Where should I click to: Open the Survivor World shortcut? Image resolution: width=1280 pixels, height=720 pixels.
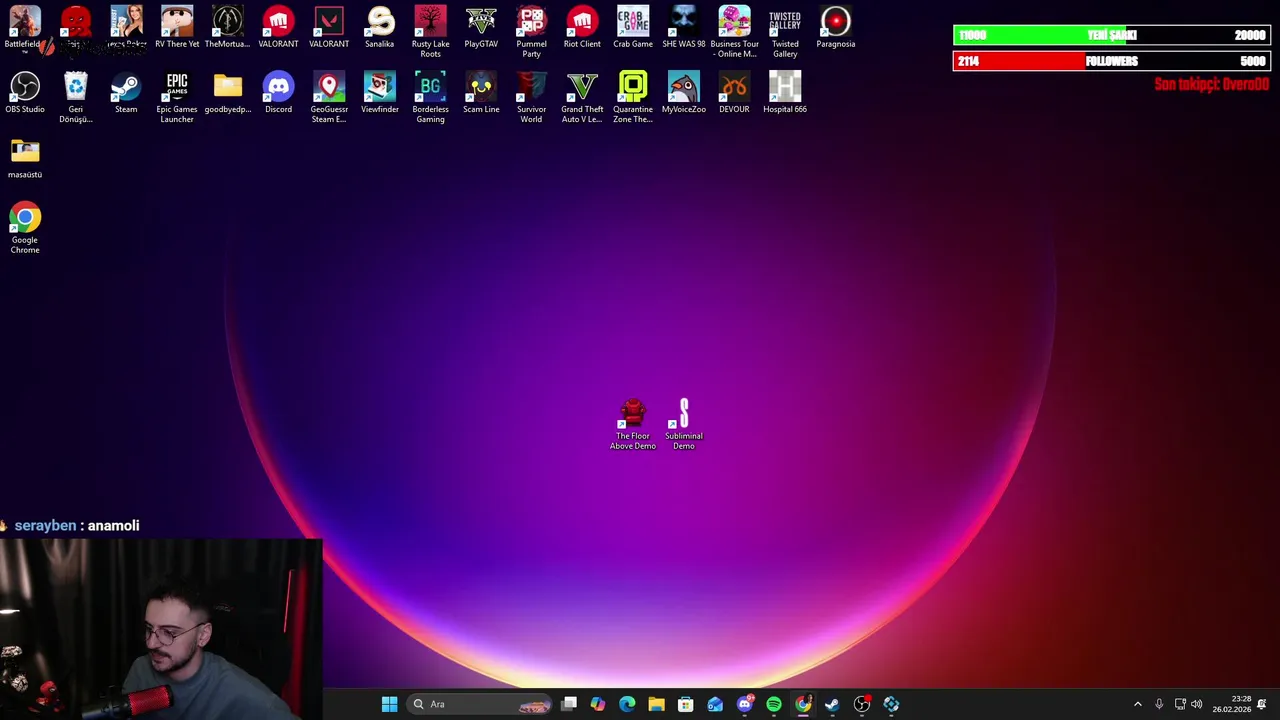(531, 98)
